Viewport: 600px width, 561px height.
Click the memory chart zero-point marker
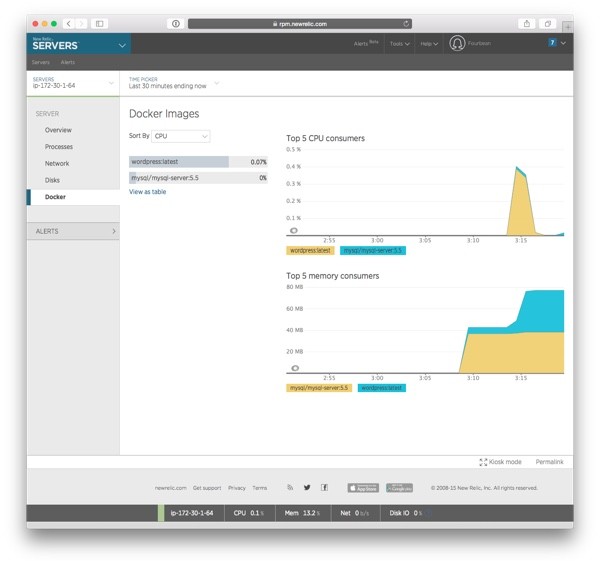[295, 368]
